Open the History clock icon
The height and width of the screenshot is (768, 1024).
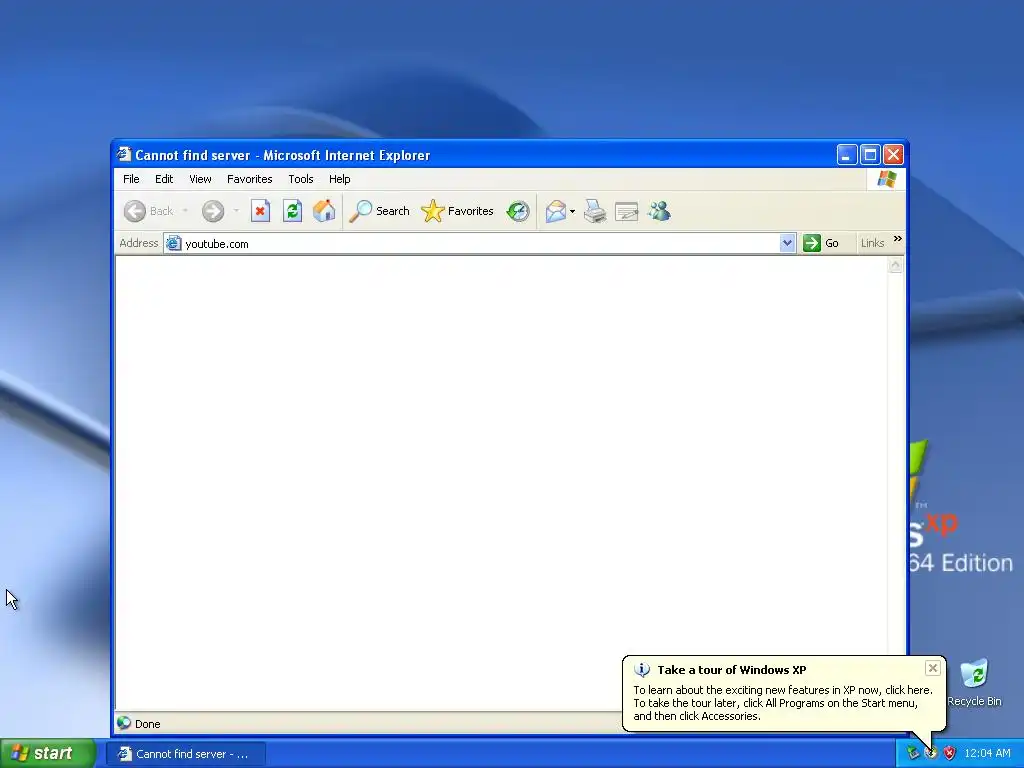[518, 211]
